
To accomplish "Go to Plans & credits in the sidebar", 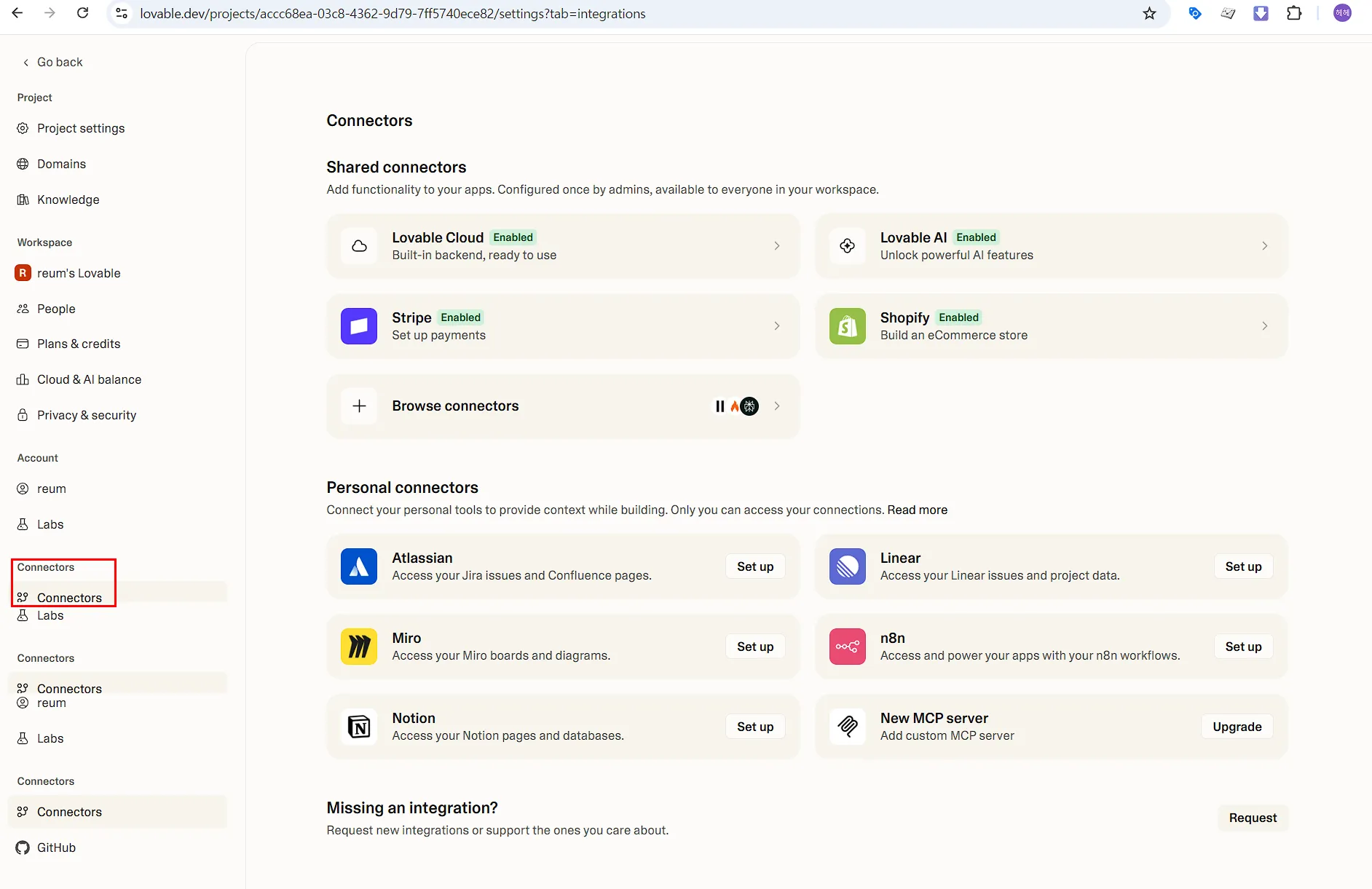I will point(79,344).
